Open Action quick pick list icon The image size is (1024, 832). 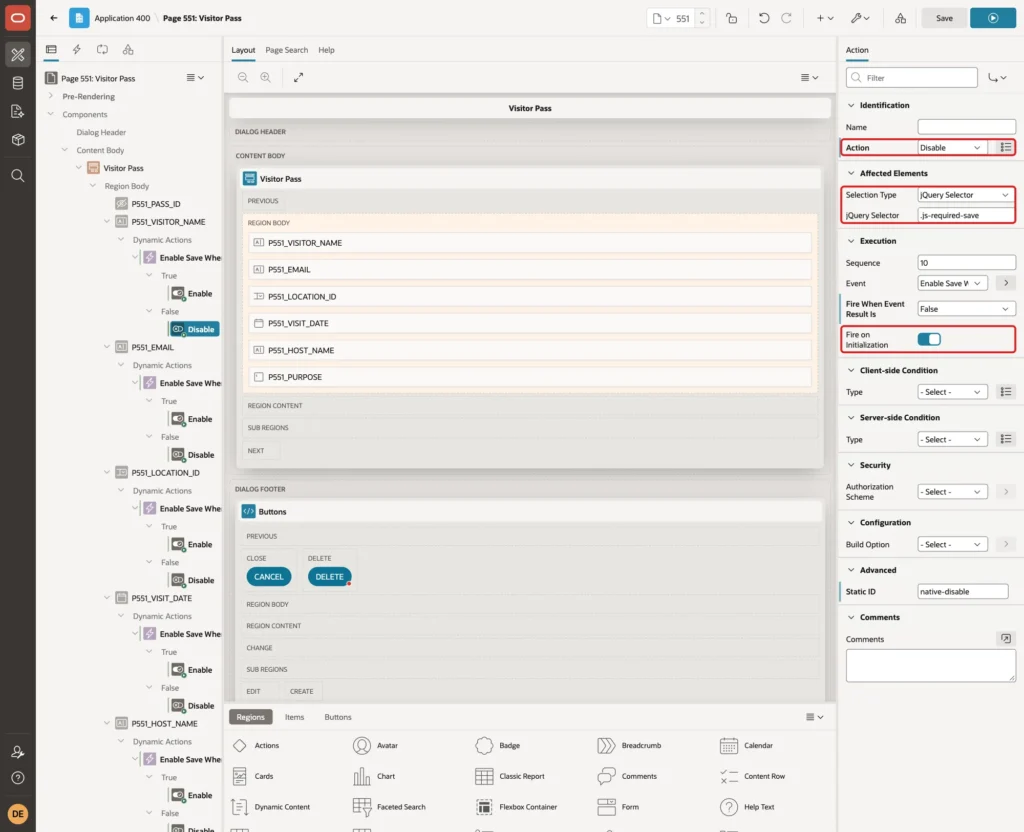pyautogui.click(x=1006, y=148)
